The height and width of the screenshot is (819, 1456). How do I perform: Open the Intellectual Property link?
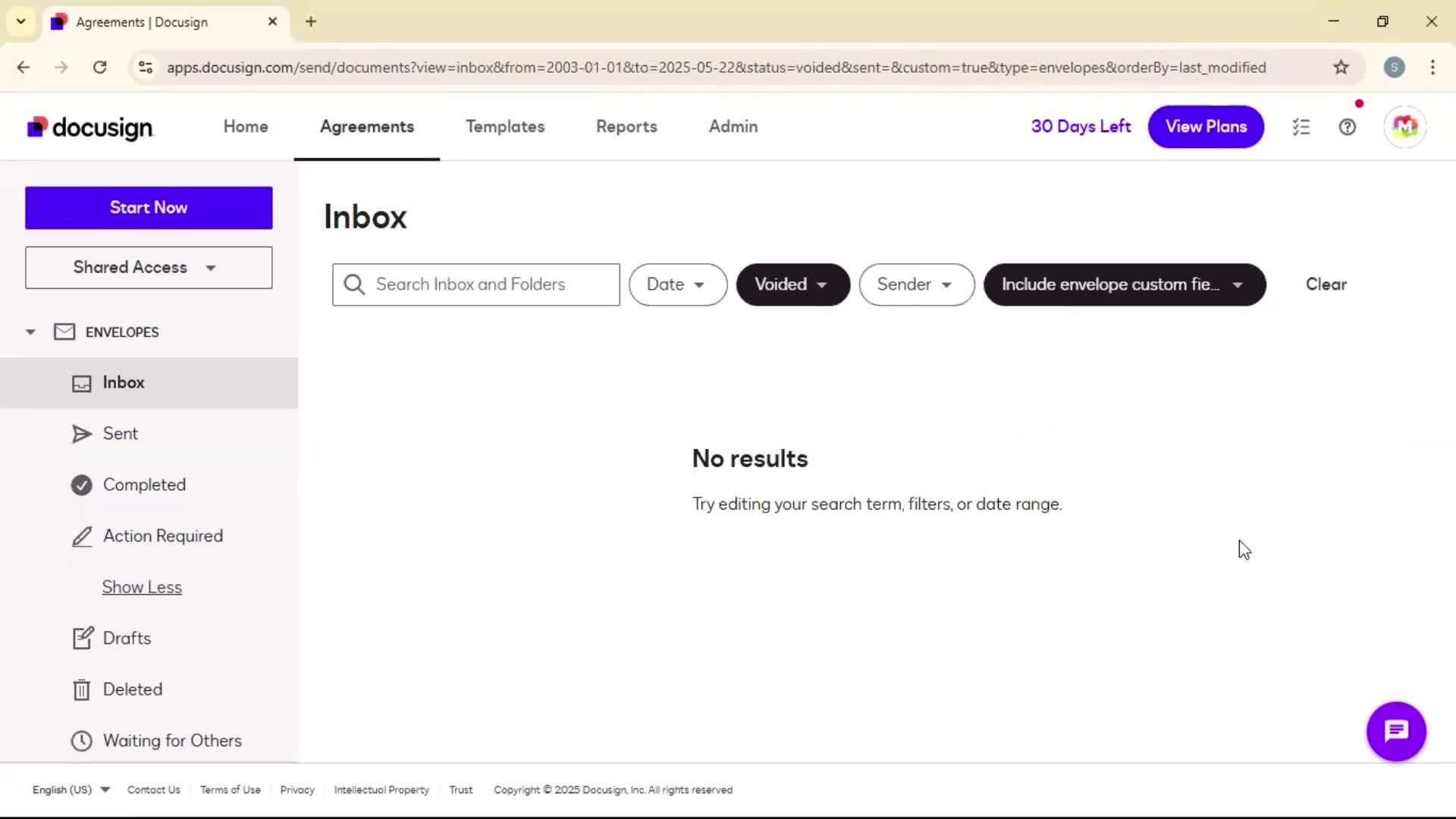coord(381,790)
